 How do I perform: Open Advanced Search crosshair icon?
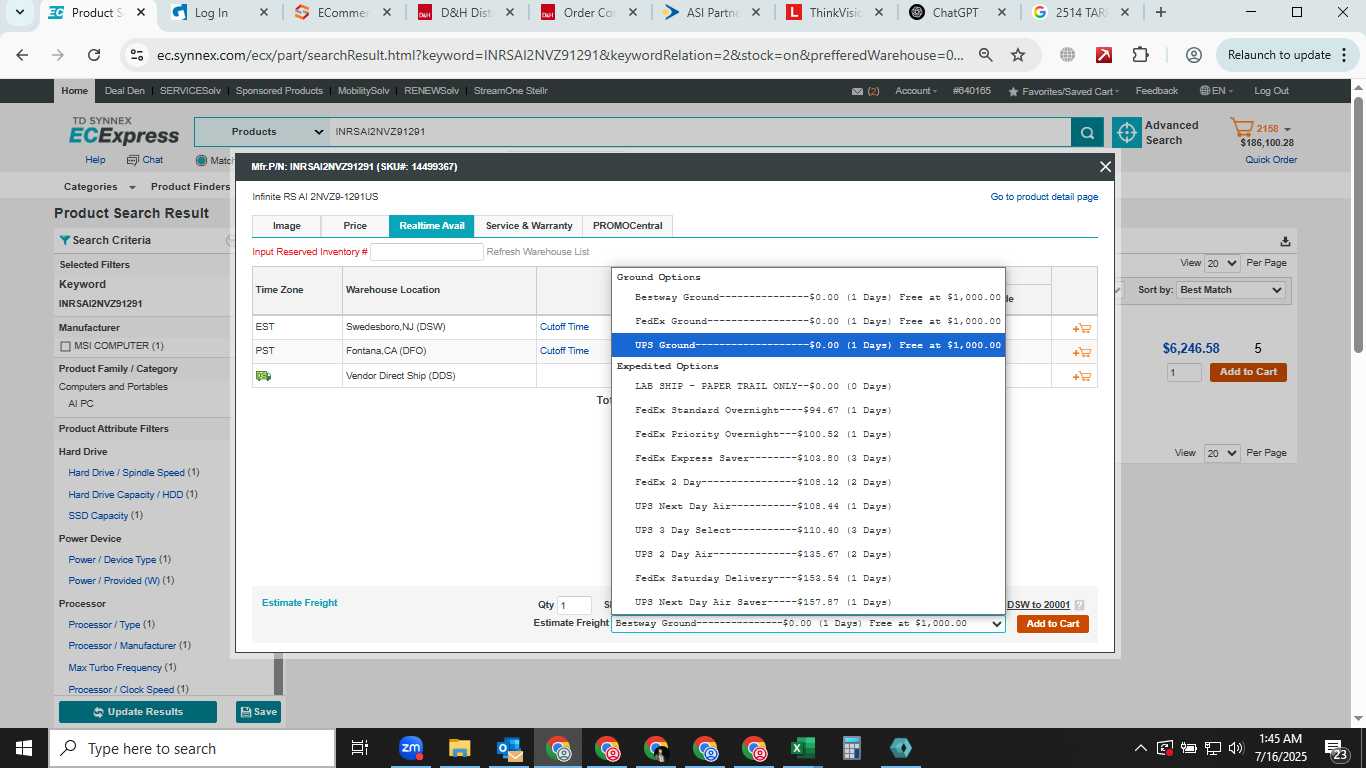pyautogui.click(x=1126, y=132)
